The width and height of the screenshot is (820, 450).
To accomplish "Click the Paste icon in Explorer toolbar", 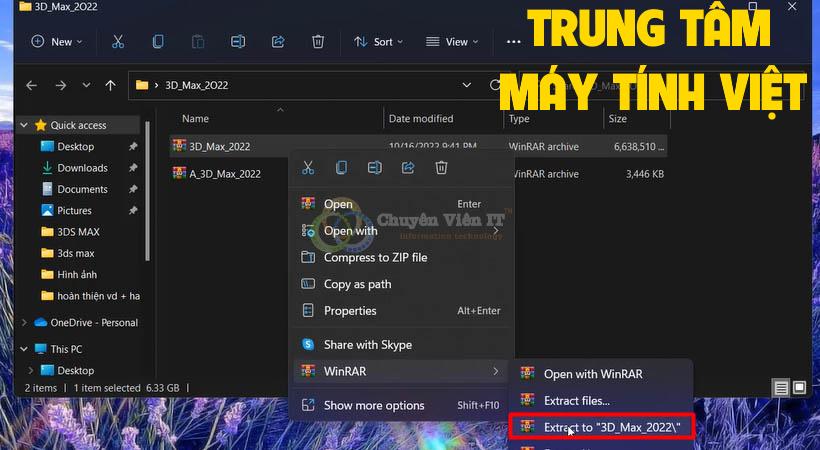I will pyautogui.click(x=198, y=42).
